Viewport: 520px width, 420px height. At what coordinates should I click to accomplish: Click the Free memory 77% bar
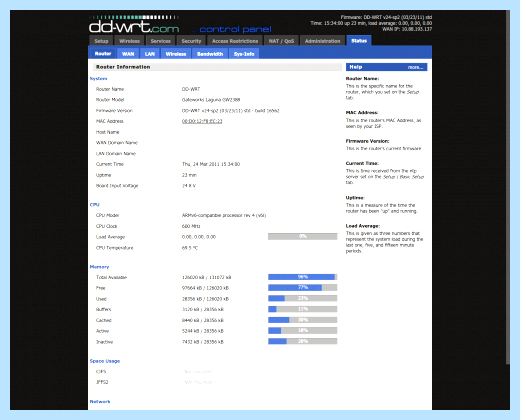302,287
